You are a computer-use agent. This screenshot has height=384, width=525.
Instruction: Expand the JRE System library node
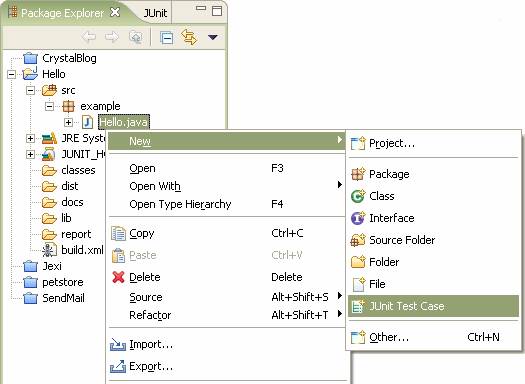30,138
